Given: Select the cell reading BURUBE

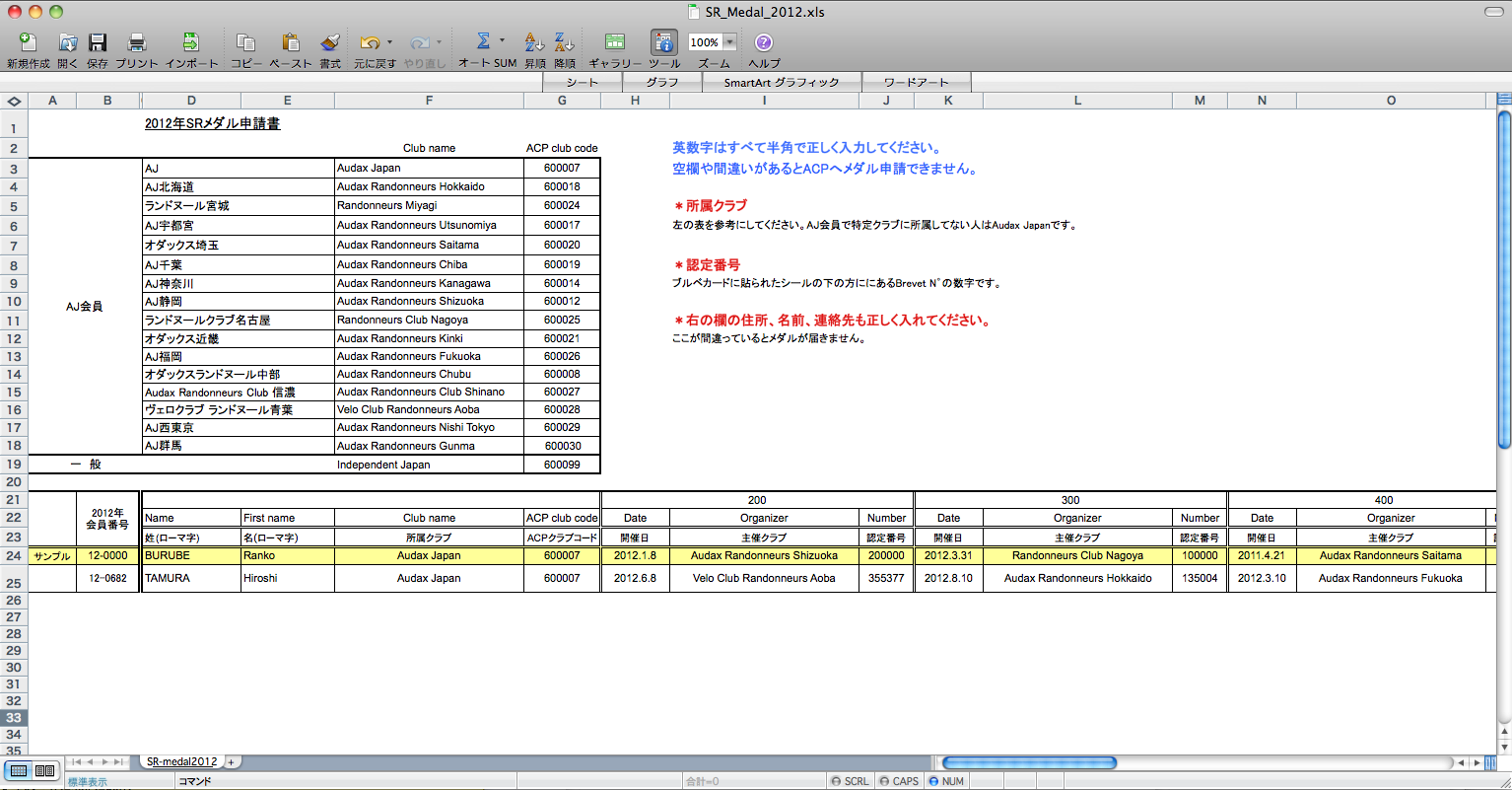Looking at the screenshot, I should [x=191, y=556].
